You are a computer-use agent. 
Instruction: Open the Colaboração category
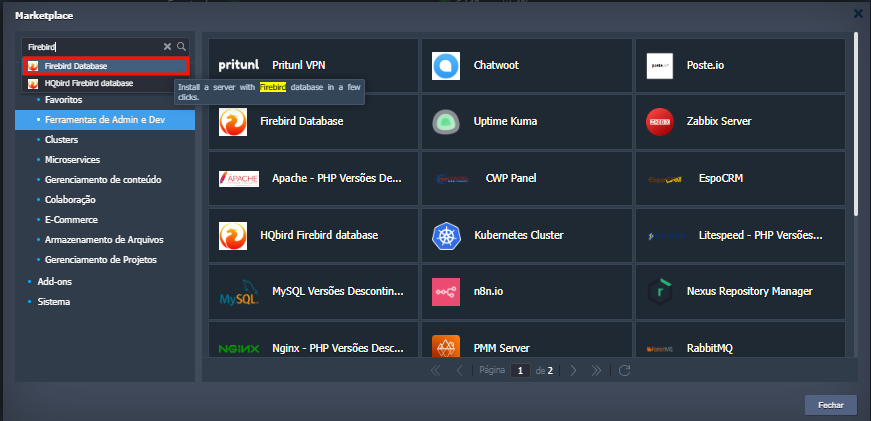click(x=70, y=200)
